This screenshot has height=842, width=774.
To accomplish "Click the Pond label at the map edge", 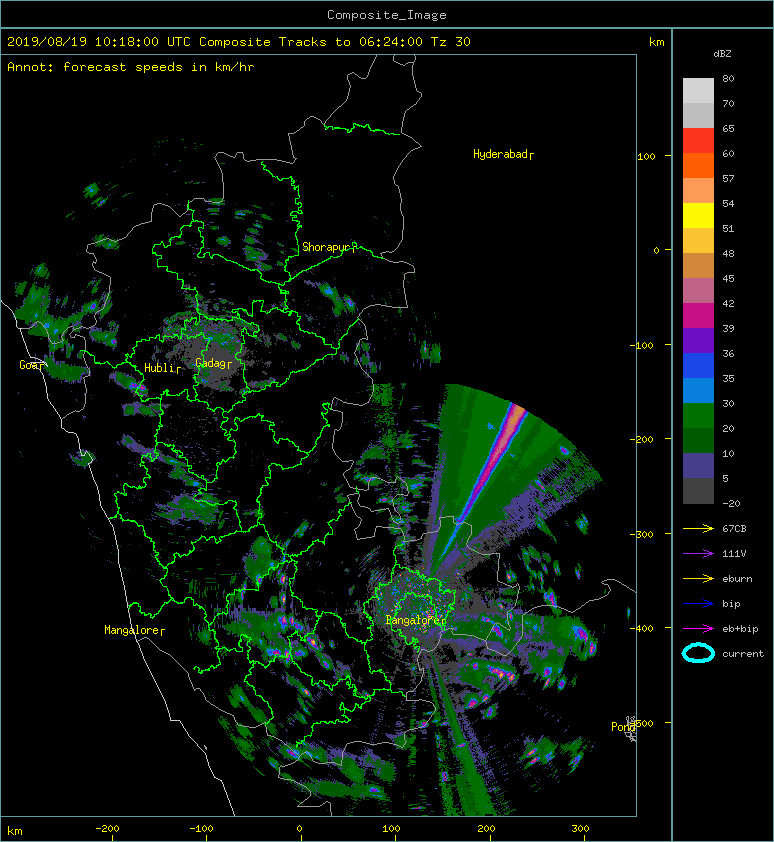I will [x=623, y=727].
